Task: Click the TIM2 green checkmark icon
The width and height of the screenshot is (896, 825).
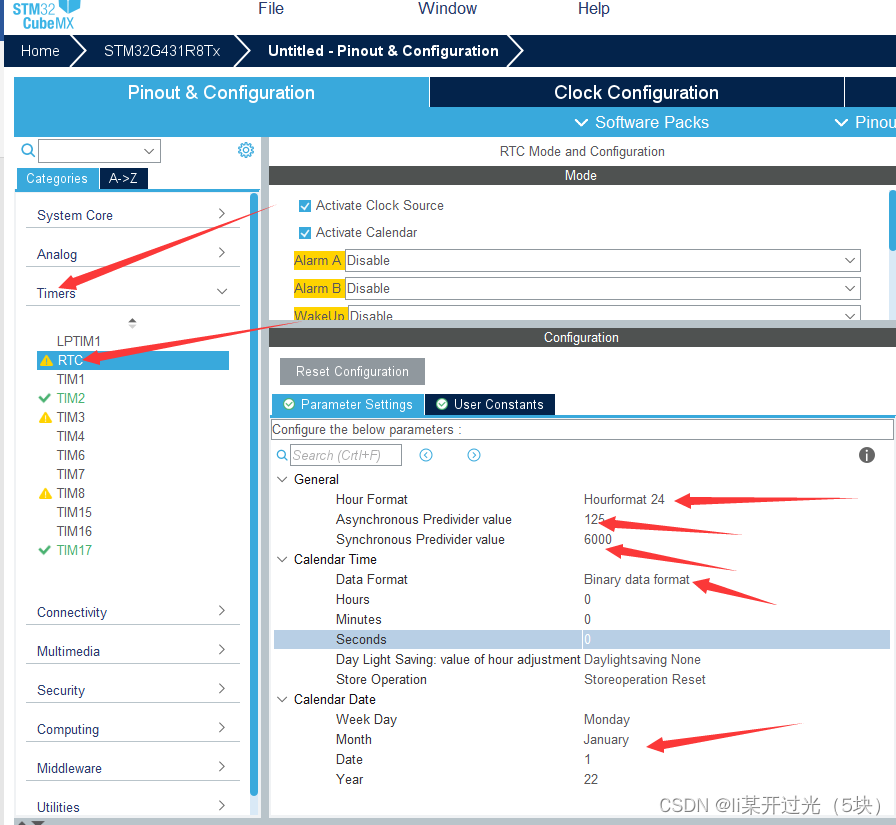Action: pyautogui.click(x=45, y=398)
